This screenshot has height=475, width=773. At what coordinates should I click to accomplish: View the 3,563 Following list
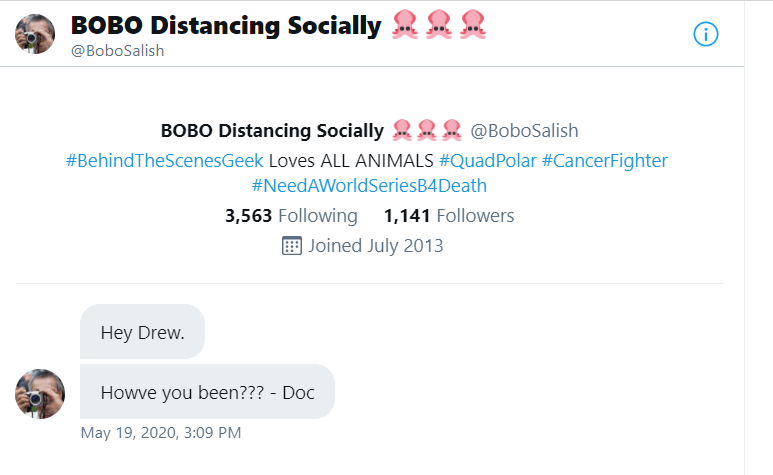click(x=291, y=216)
